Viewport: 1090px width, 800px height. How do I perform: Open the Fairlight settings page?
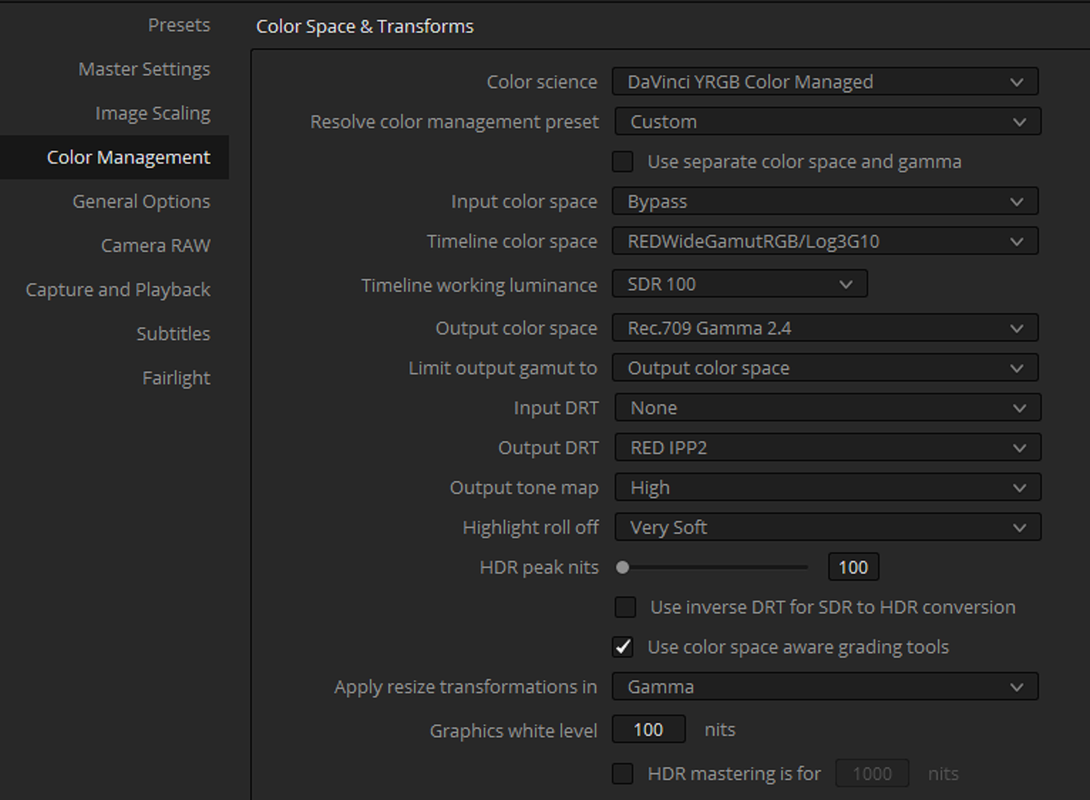point(176,378)
